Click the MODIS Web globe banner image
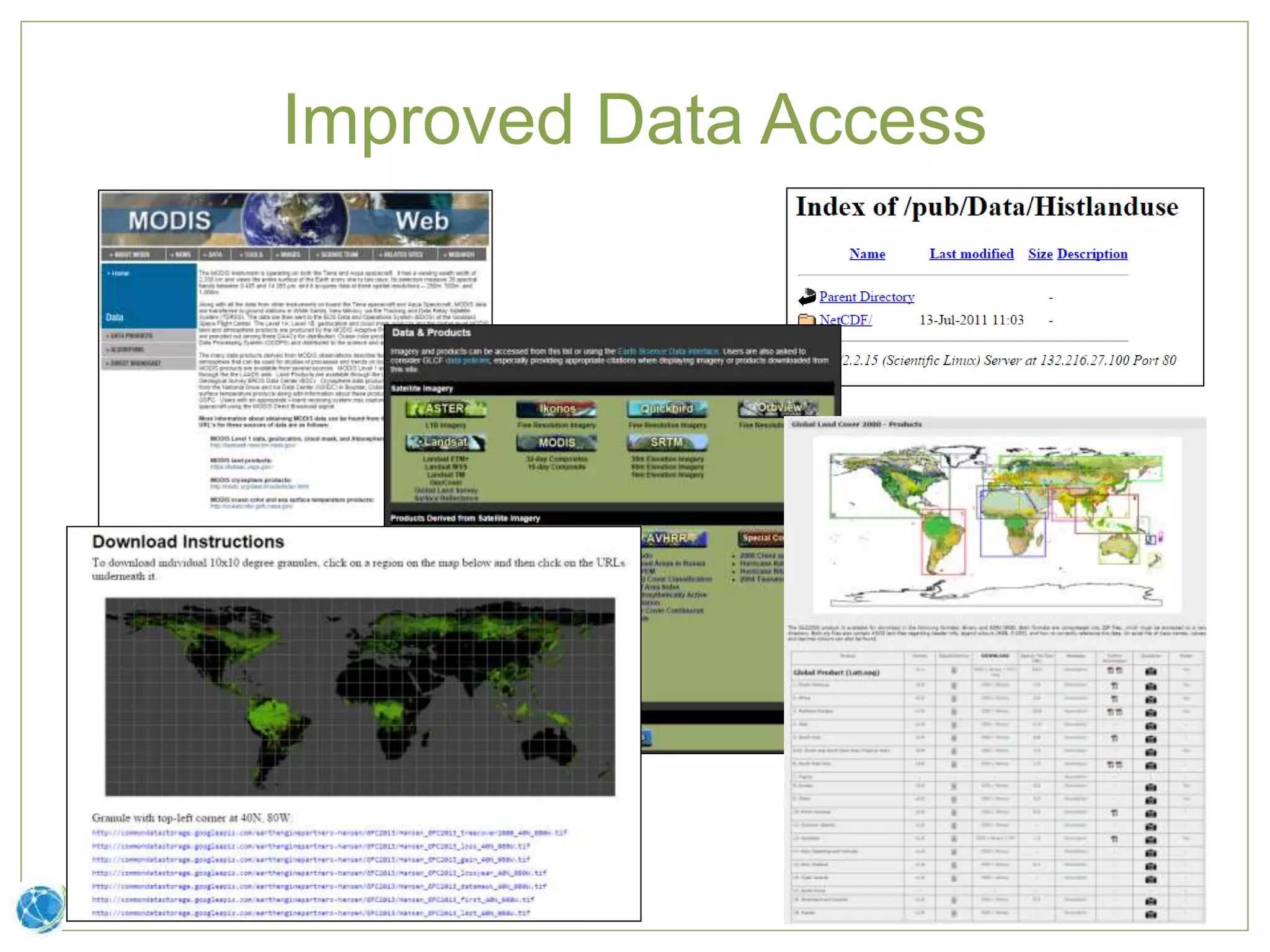Screen dimensions: 1270x952 tap(295, 219)
